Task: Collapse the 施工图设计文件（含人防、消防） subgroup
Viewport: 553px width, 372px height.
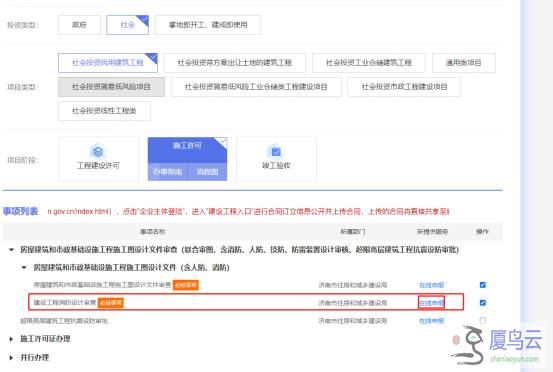Action: coord(24,268)
